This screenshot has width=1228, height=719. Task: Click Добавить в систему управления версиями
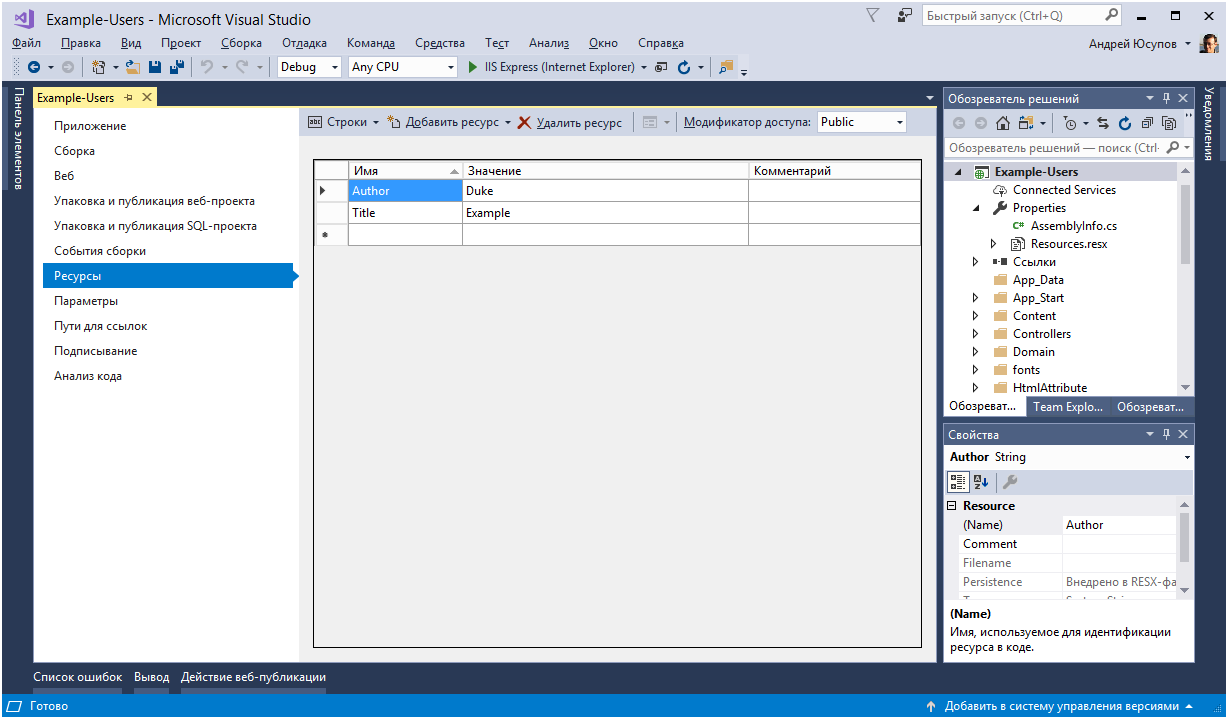1062,706
